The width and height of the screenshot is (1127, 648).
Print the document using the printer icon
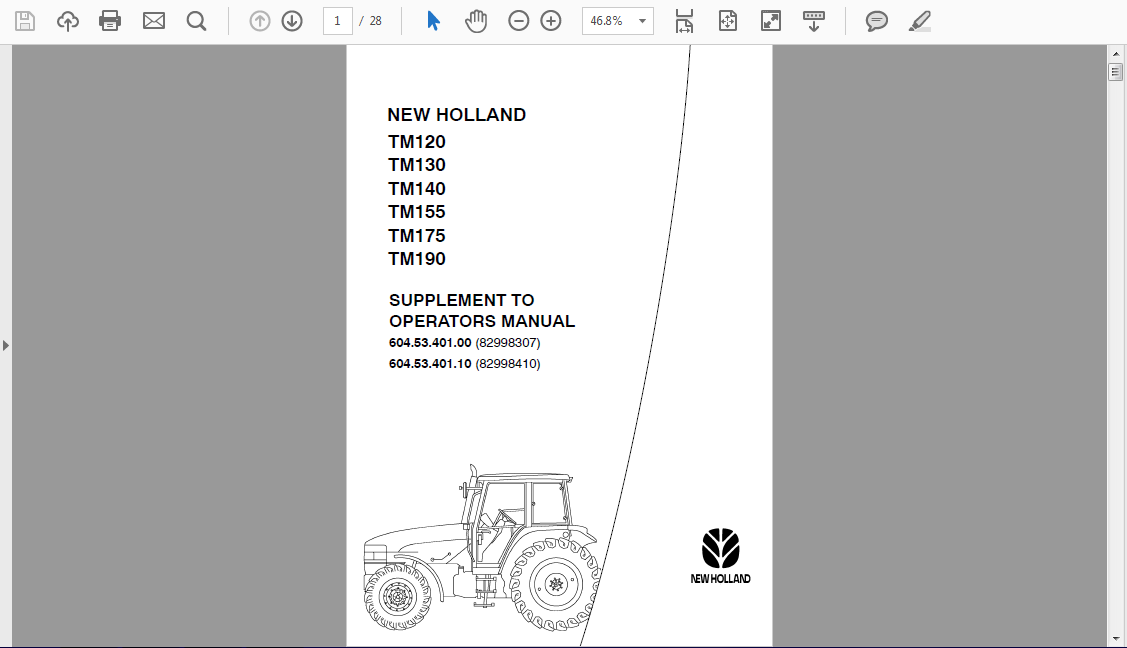click(110, 21)
